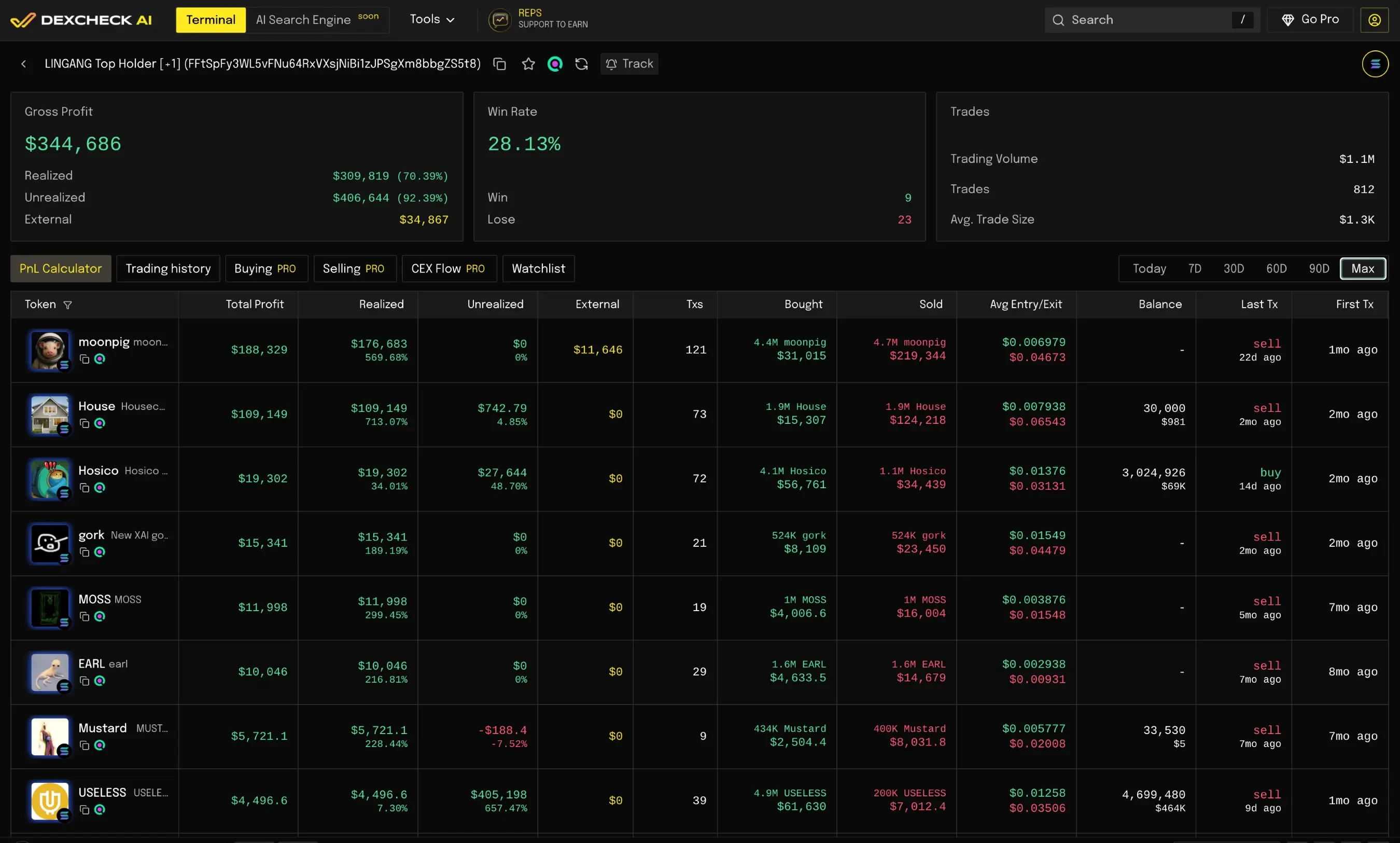Open the AI Search Engine option

pos(304,19)
